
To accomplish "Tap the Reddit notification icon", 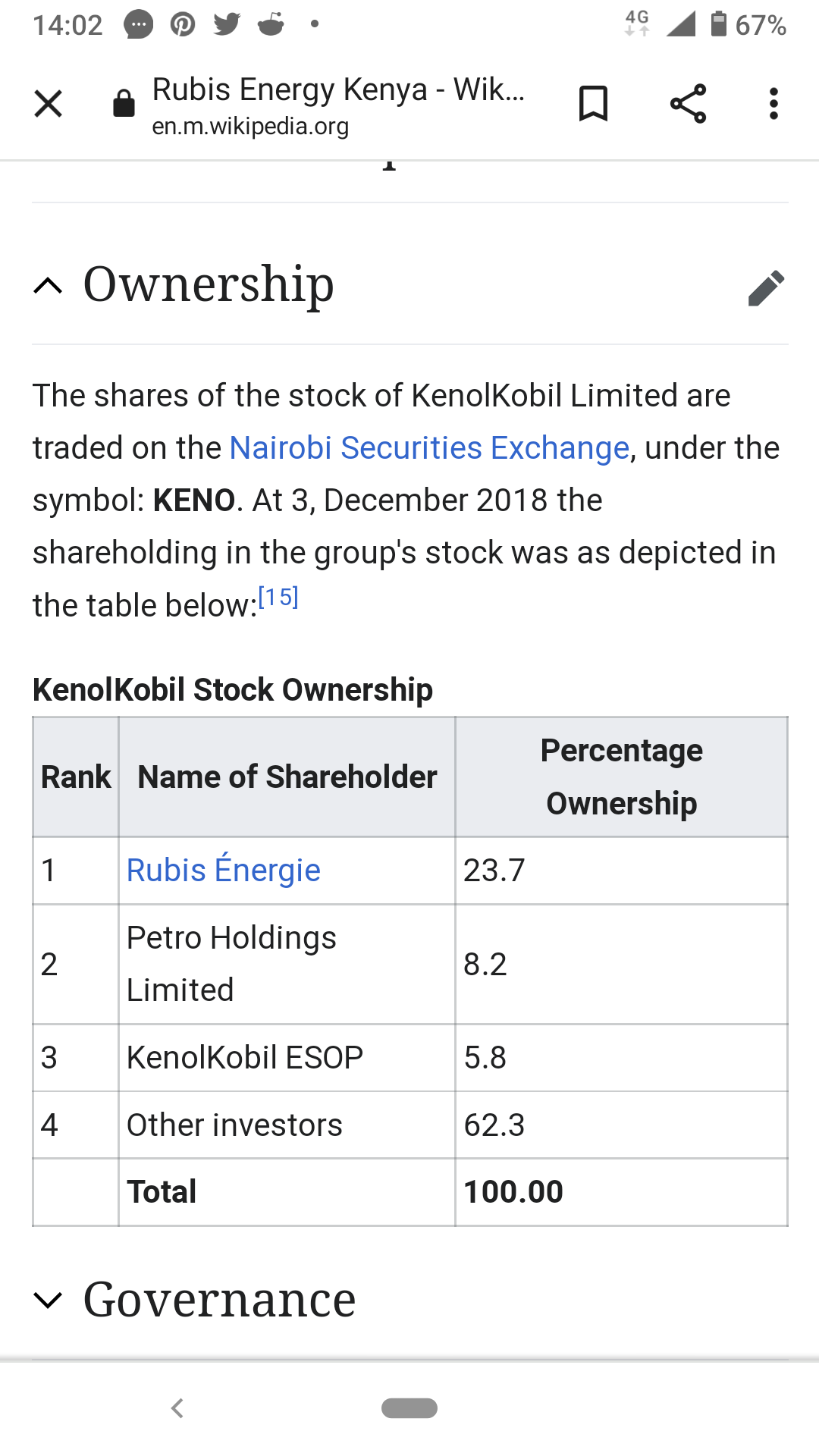I will (271, 24).
